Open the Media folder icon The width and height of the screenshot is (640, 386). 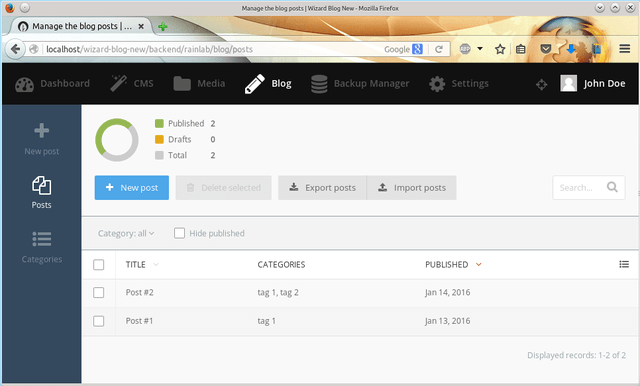182,84
